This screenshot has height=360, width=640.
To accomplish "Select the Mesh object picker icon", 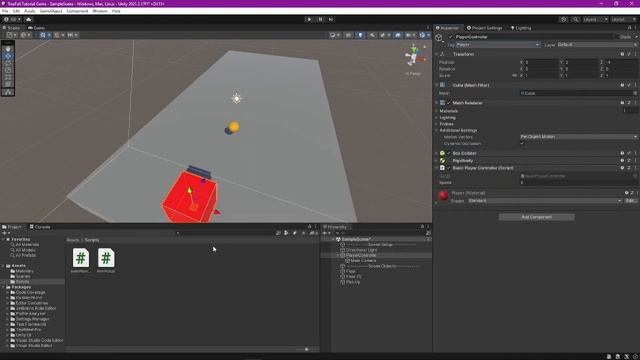I will click(635, 93).
